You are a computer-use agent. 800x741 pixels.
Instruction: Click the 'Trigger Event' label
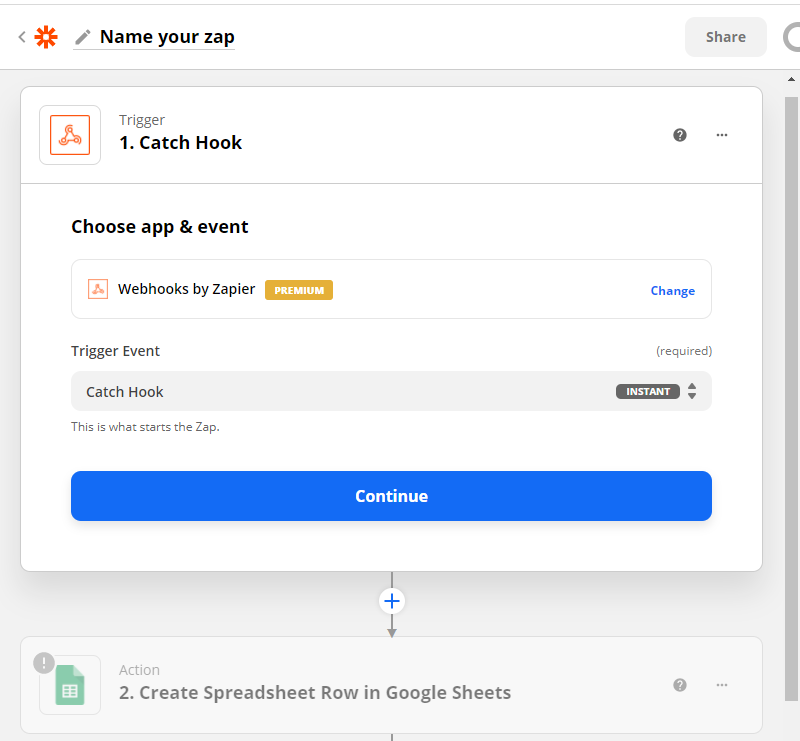click(115, 351)
